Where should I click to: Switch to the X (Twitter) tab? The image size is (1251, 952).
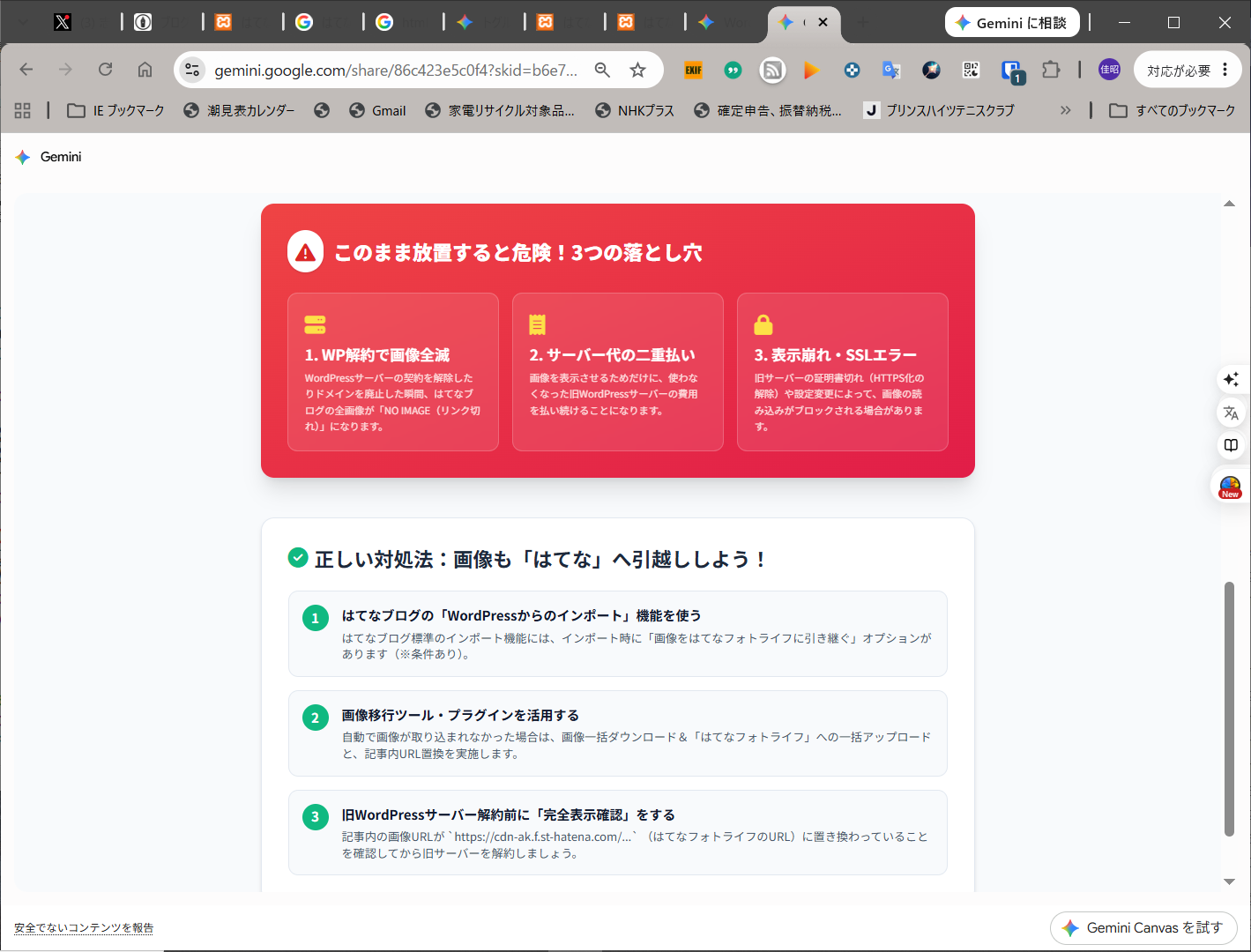point(62,23)
